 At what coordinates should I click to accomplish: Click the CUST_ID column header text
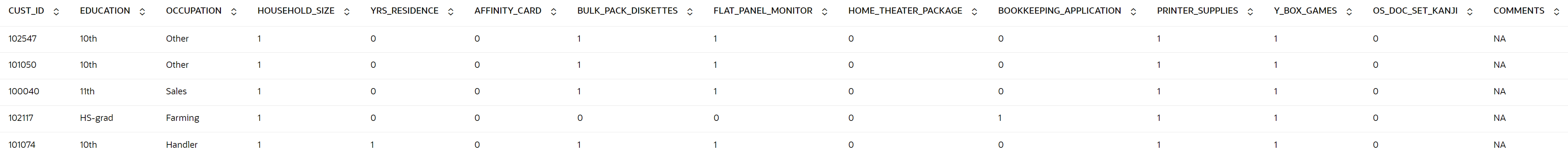coord(26,11)
